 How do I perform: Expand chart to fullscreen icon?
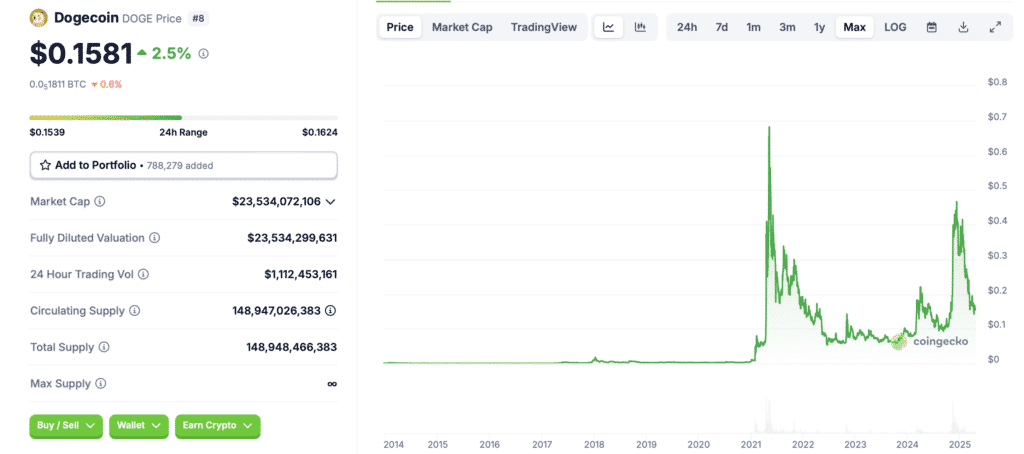(995, 27)
